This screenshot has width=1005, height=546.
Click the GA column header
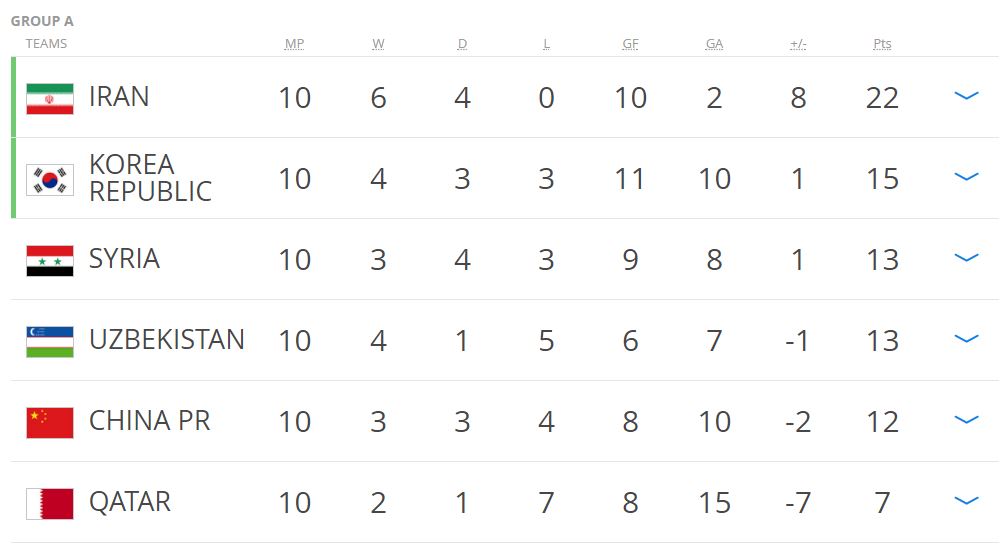(x=714, y=44)
